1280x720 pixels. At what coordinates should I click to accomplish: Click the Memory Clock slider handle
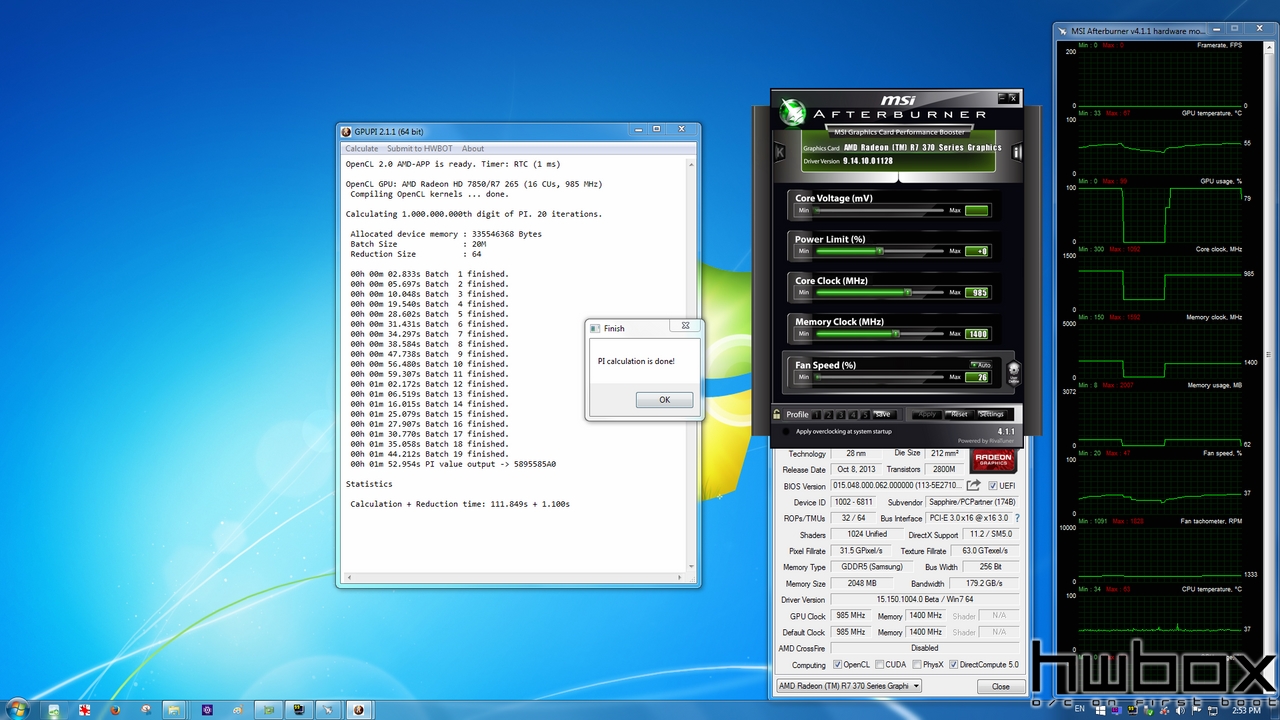tap(896, 333)
